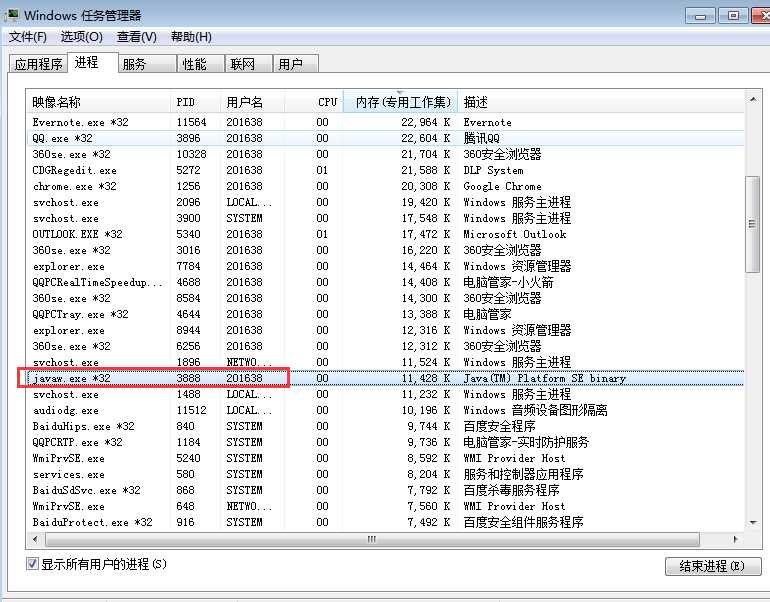770x602 pixels.
Task: Click the 百度杀毒服务程序 description cell
Action: click(x=511, y=490)
